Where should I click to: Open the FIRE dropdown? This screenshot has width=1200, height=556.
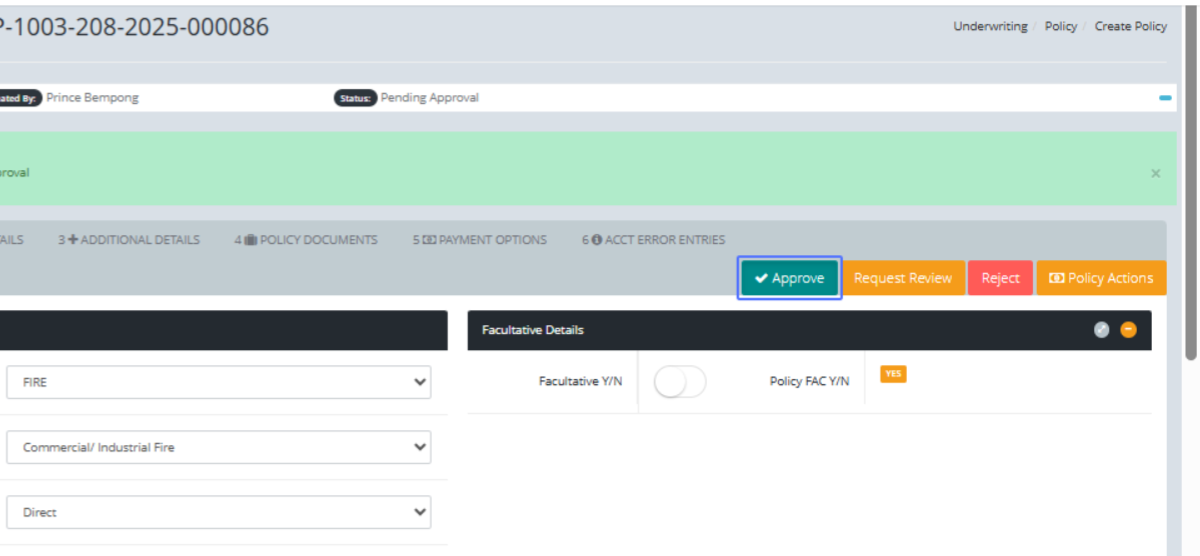(218, 382)
